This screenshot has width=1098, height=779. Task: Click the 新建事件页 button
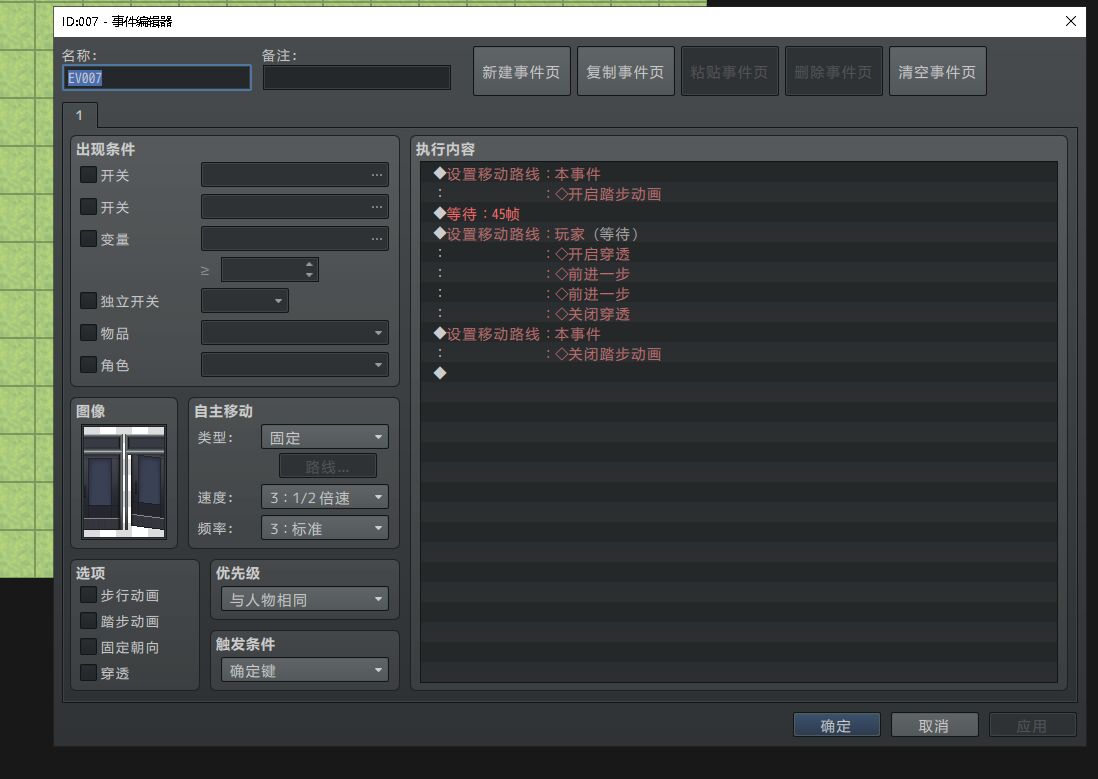click(x=522, y=71)
